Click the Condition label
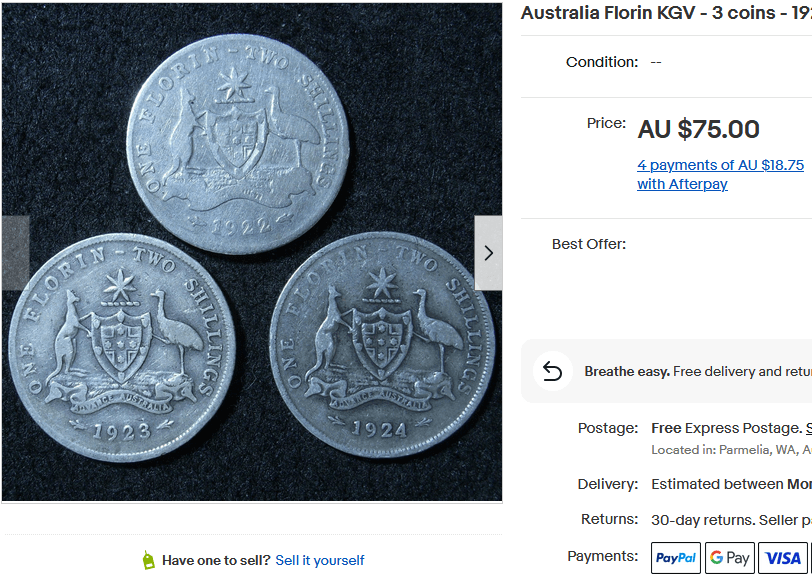The height and width of the screenshot is (579, 812). tap(602, 62)
